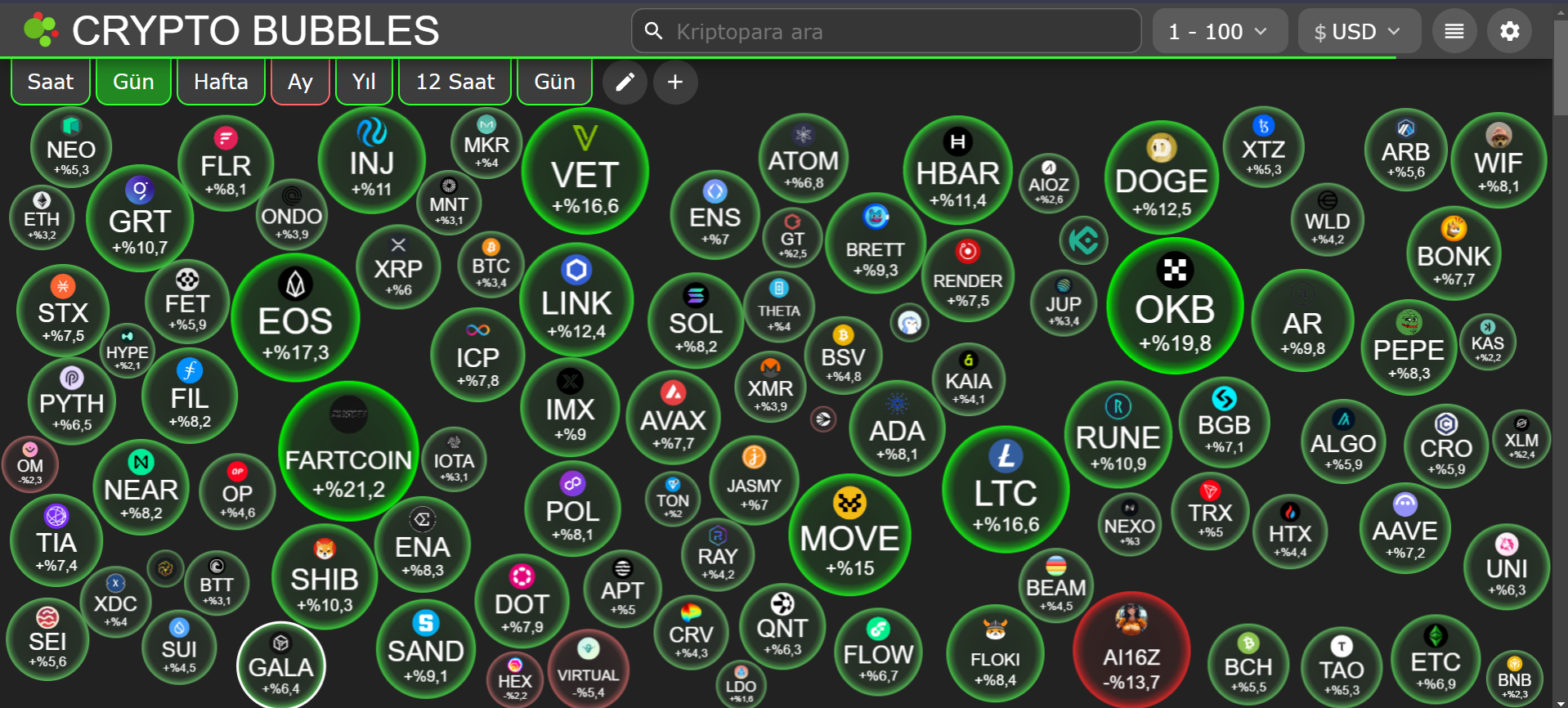This screenshot has width=1568, height=708.
Task: Switch to the Hafta tab
Action: [x=221, y=82]
